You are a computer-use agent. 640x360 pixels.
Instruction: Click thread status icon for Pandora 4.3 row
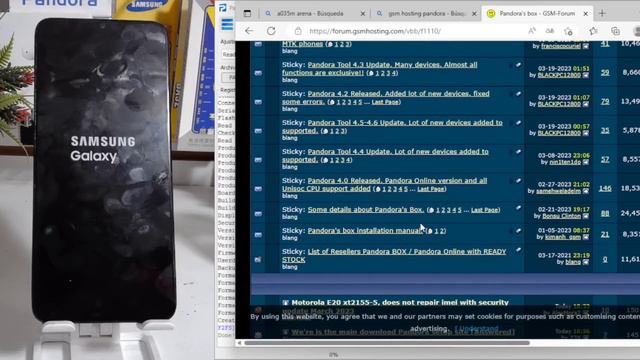[x=258, y=73]
